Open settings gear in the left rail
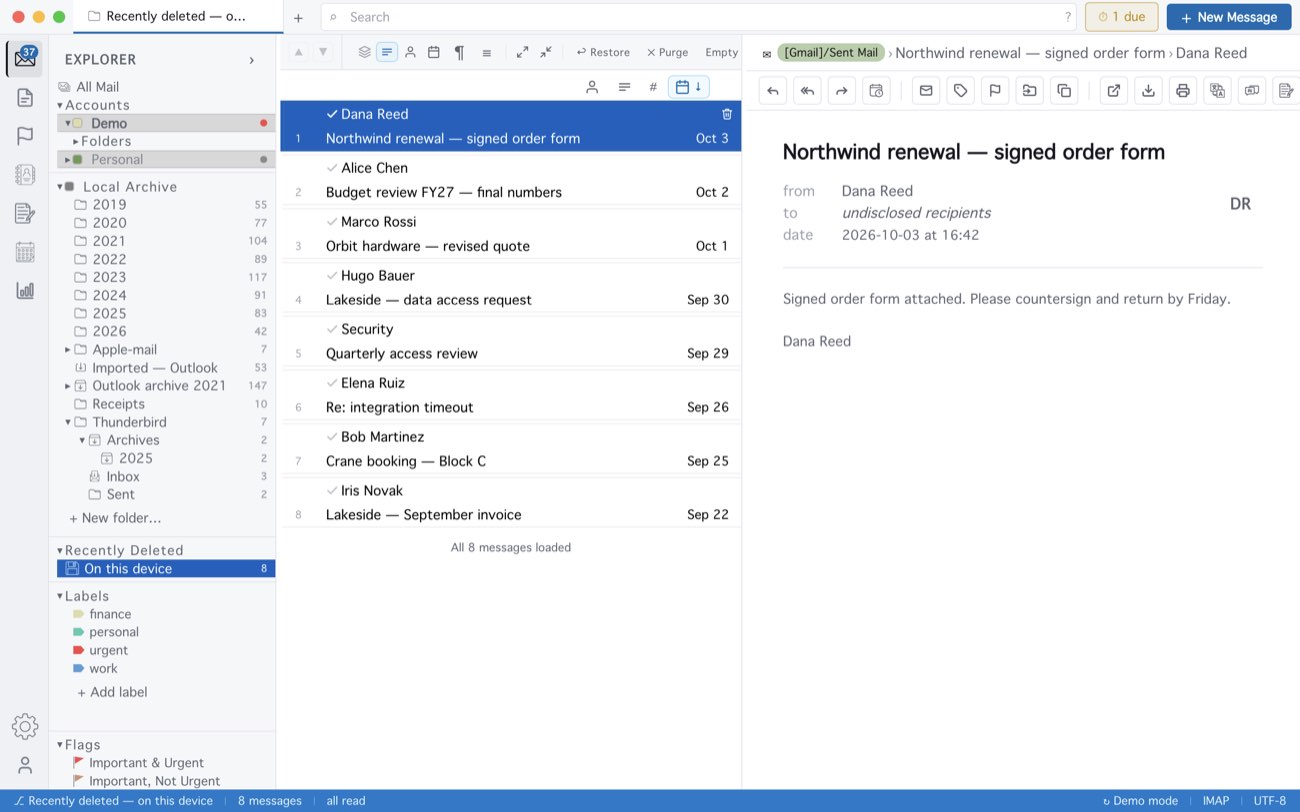Viewport: 1300px width, 812px height. (x=25, y=727)
